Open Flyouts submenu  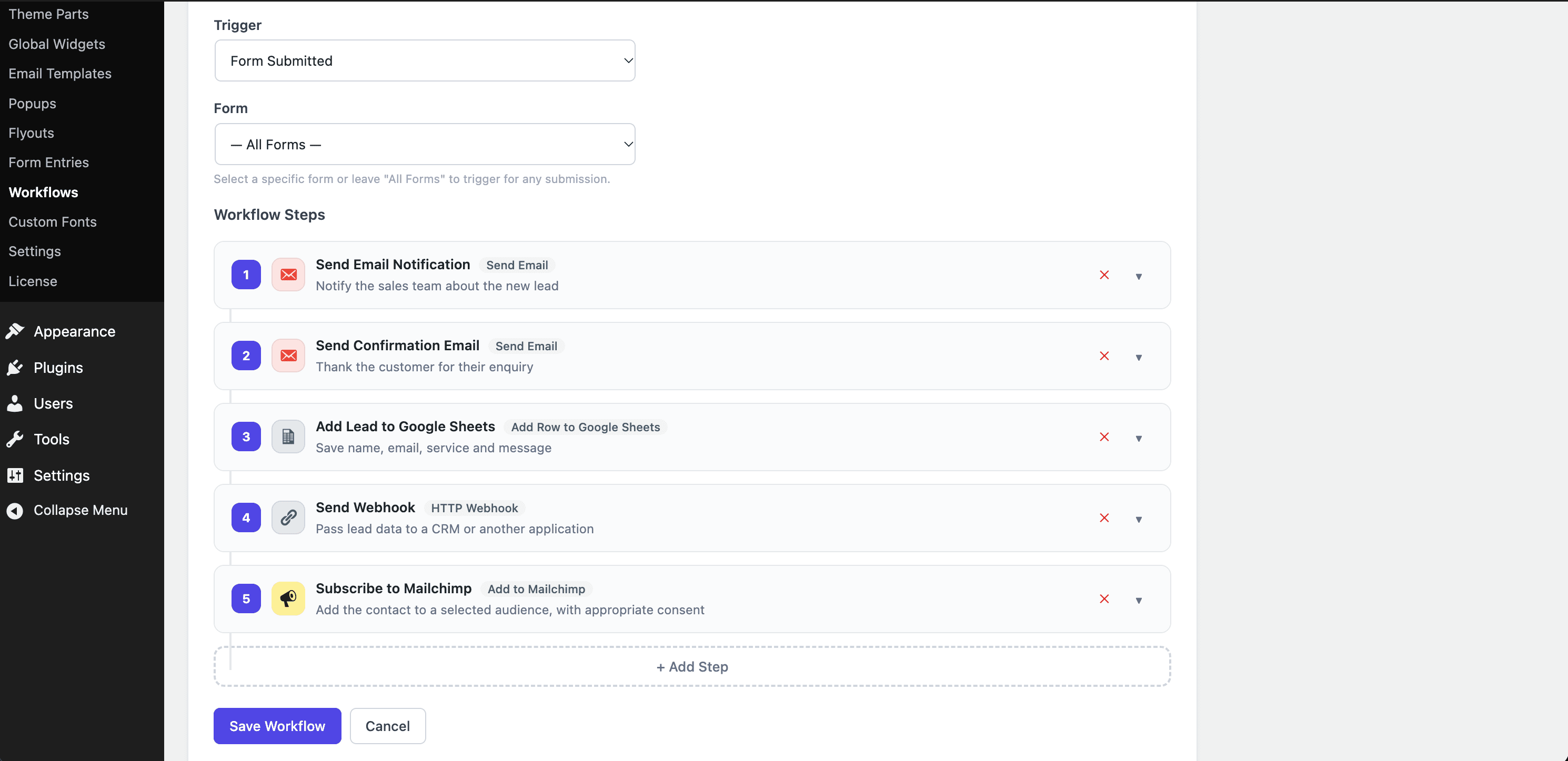click(31, 133)
